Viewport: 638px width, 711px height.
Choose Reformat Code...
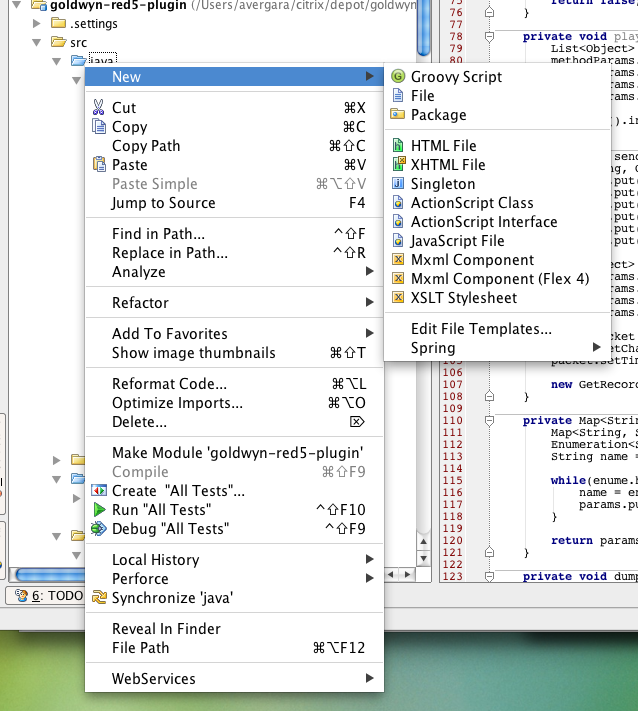coord(234,384)
